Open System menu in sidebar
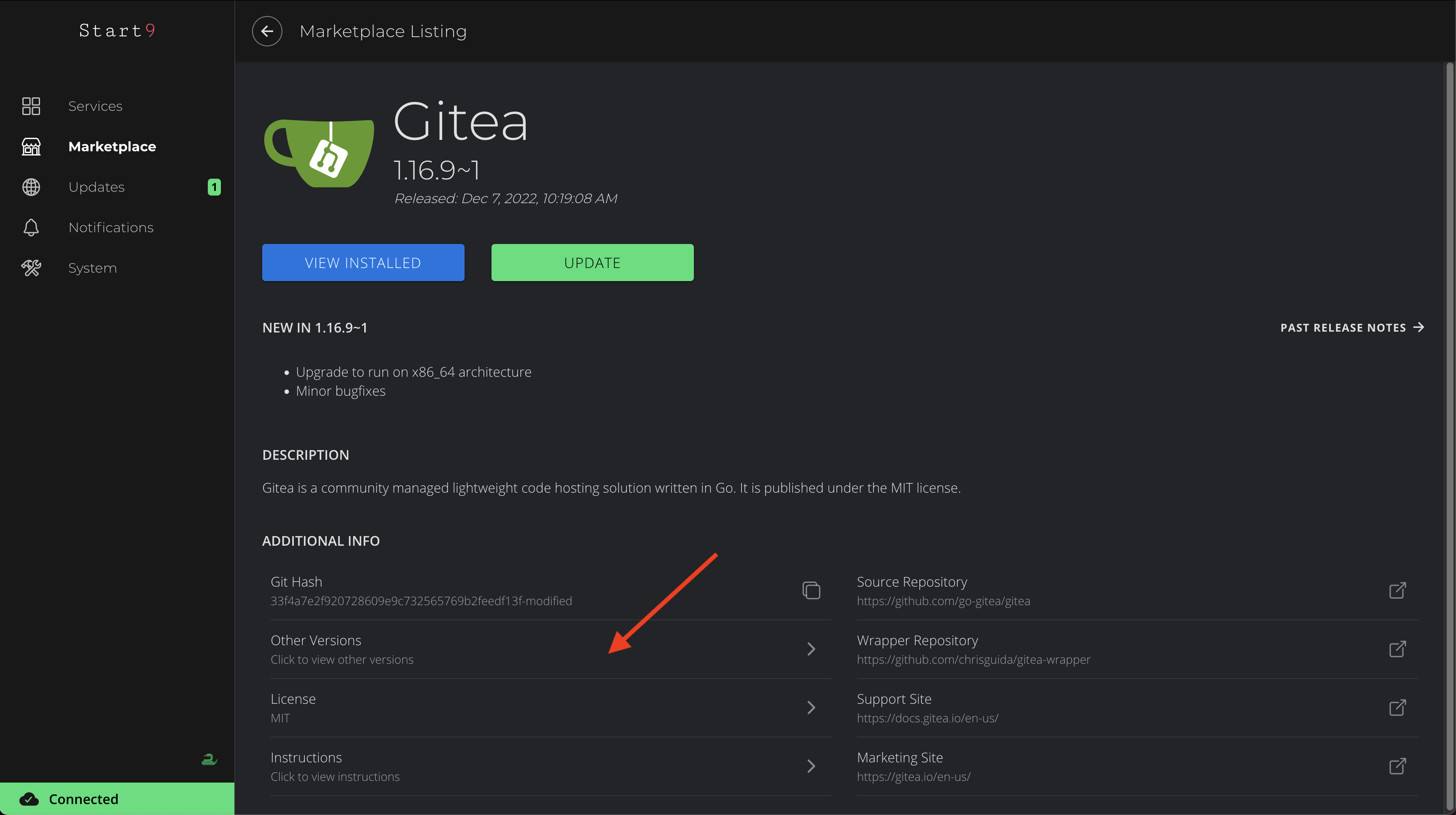 pos(92,268)
